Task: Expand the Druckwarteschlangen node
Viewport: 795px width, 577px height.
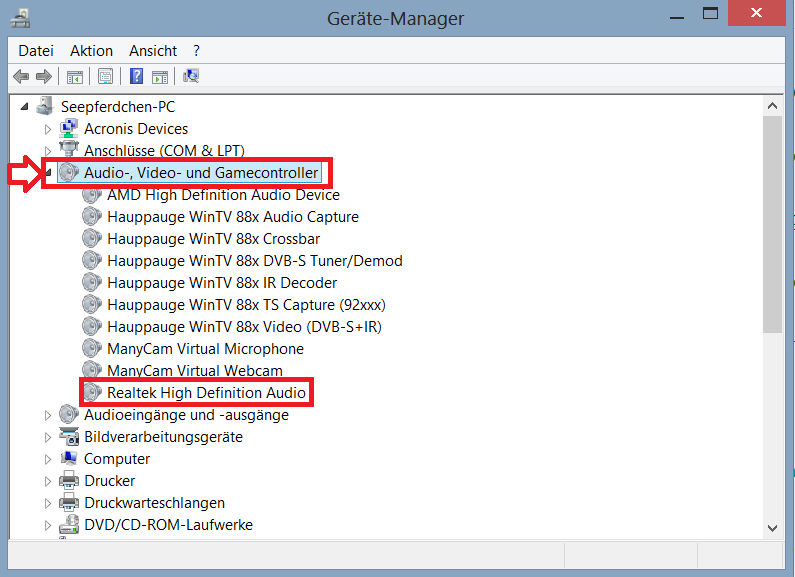Action: pyautogui.click(x=48, y=503)
